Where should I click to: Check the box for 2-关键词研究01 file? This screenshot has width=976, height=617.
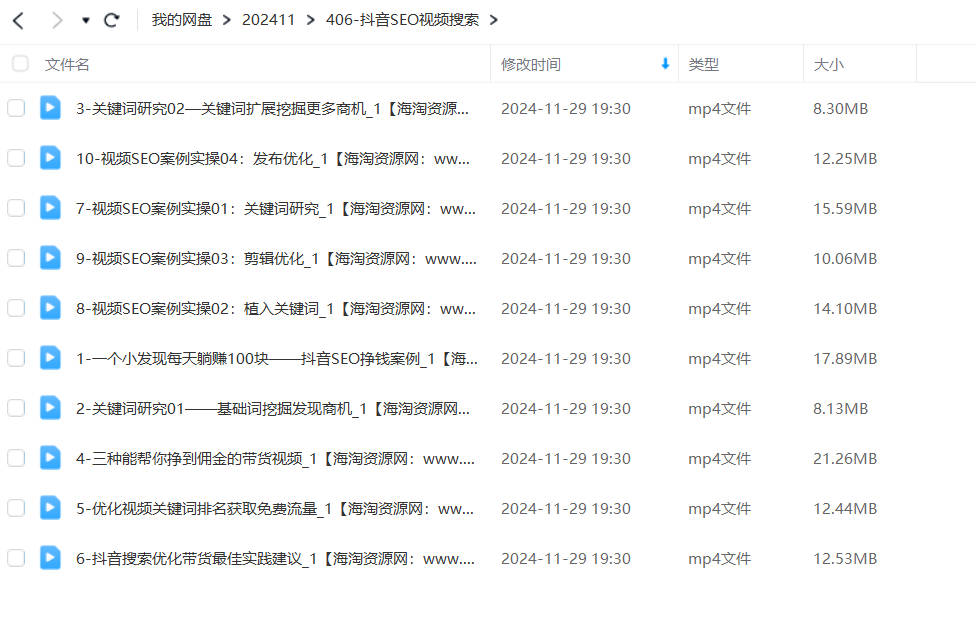pos(16,408)
